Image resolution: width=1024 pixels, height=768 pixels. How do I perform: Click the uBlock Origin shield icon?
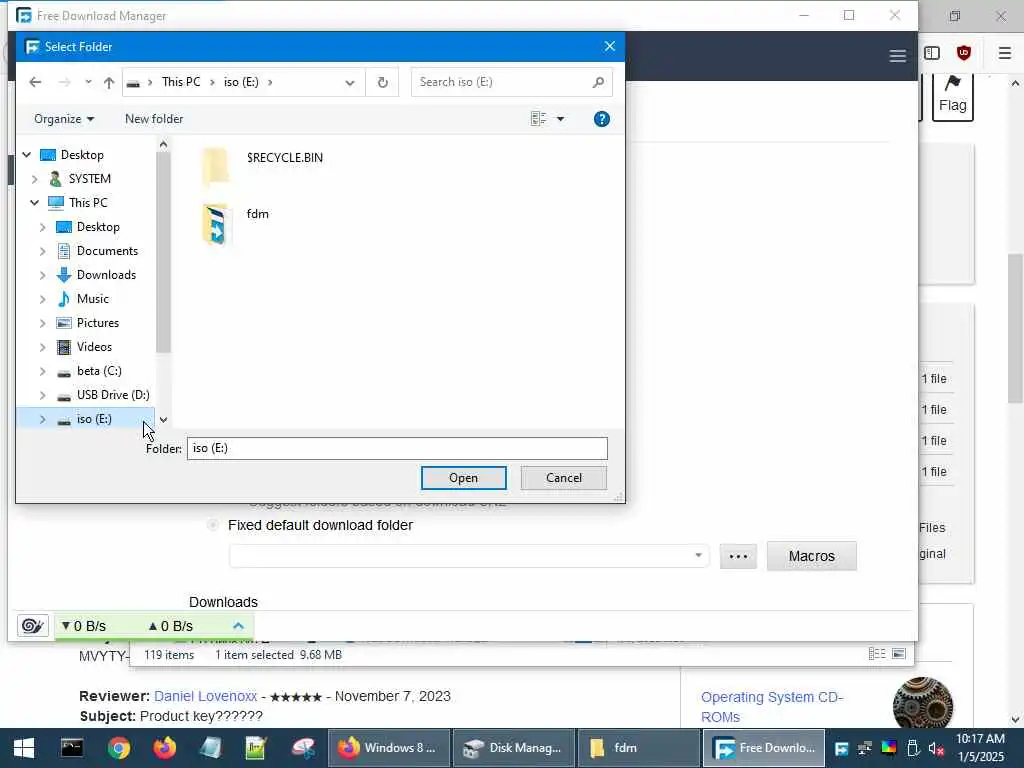(963, 53)
